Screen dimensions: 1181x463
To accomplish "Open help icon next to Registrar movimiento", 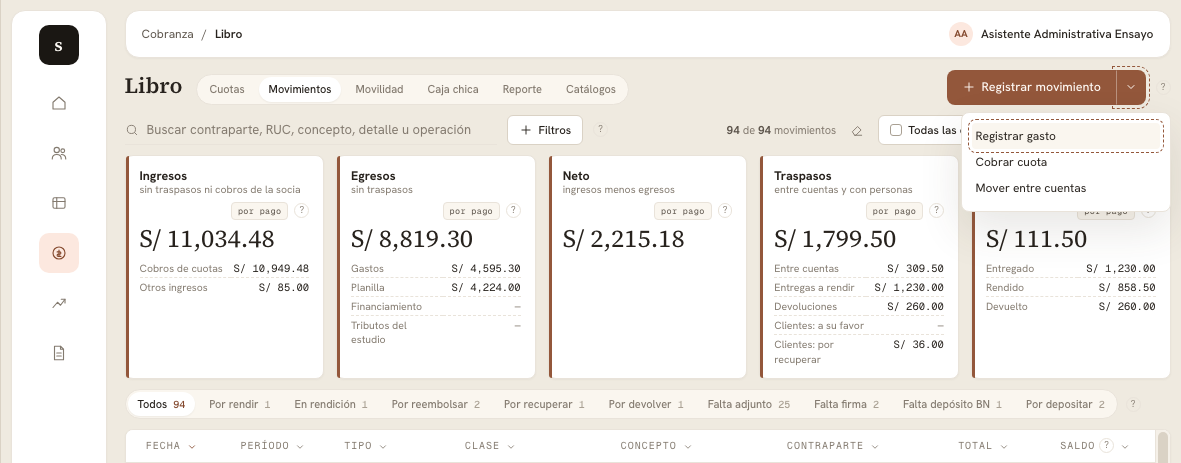I will click(x=1163, y=87).
